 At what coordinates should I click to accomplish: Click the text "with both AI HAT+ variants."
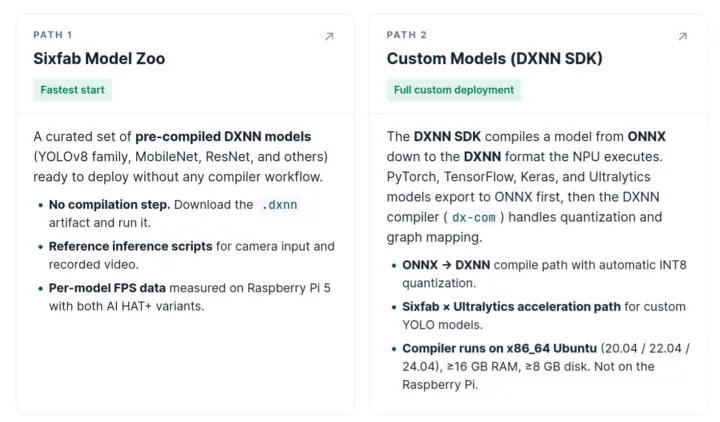coord(126,306)
